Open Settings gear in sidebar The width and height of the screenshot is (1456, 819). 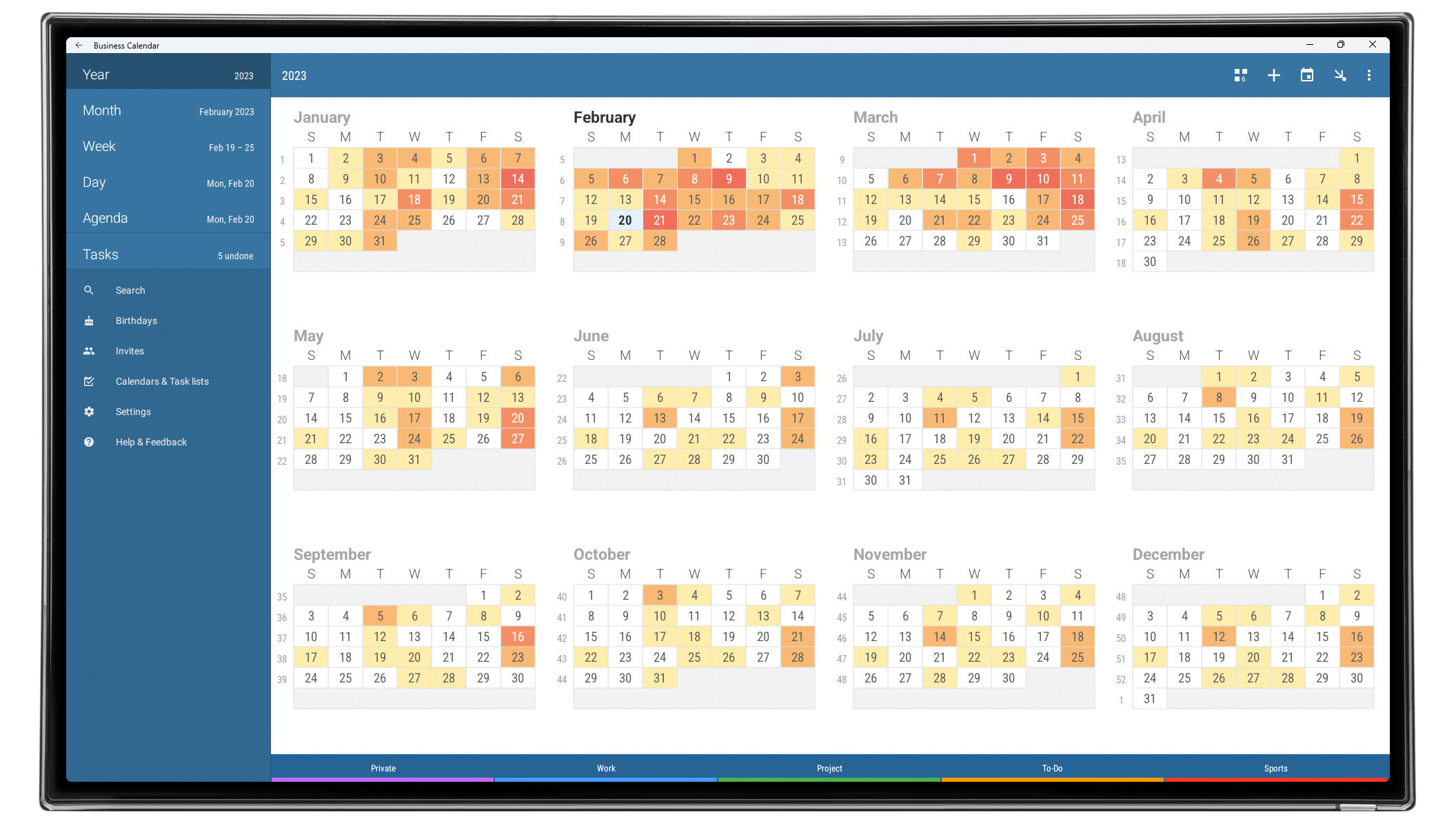pyautogui.click(x=89, y=412)
